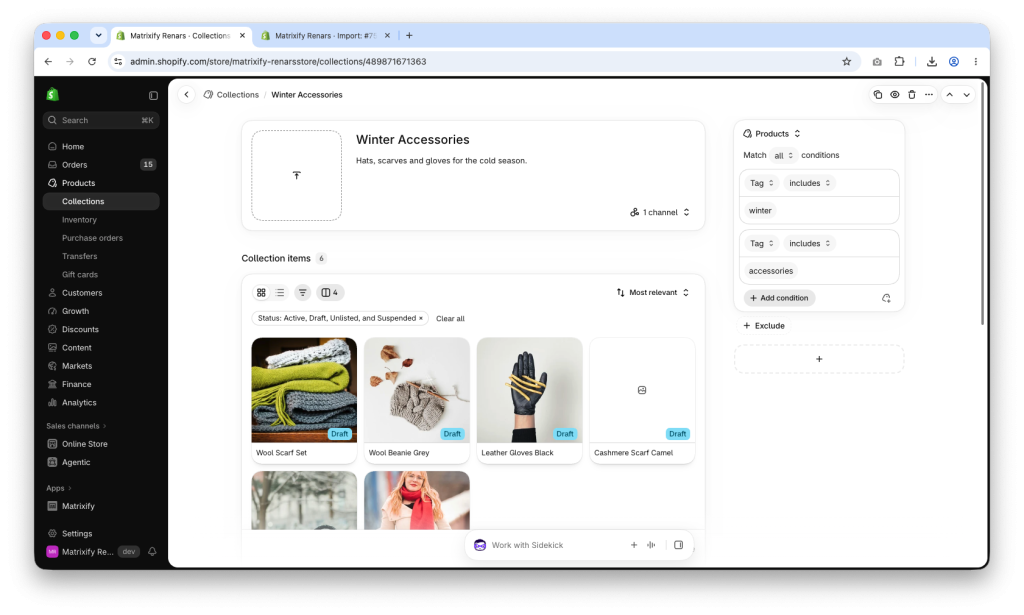The height and width of the screenshot is (615, 1024).
Task: Edit the winter tag value field
Action: tap(819, 210)
